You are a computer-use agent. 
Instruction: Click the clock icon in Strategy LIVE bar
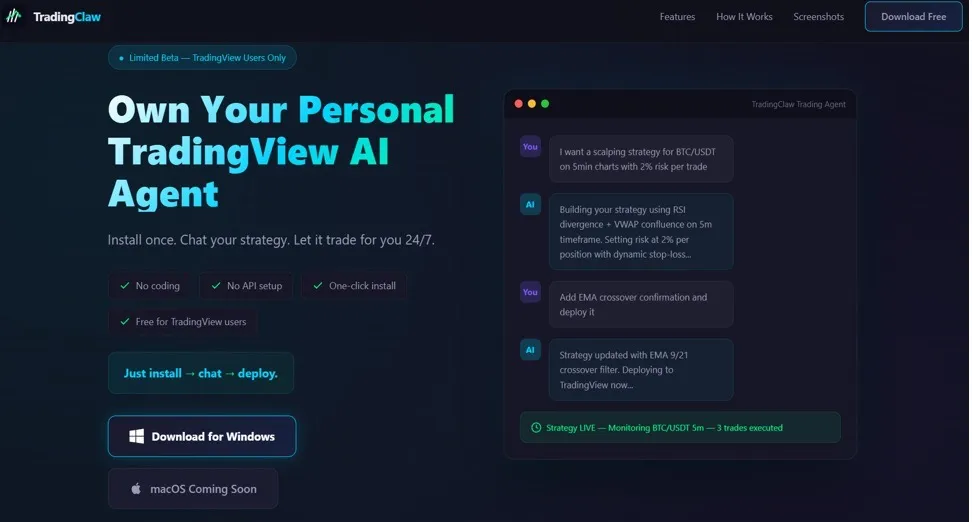coord(536,428)
